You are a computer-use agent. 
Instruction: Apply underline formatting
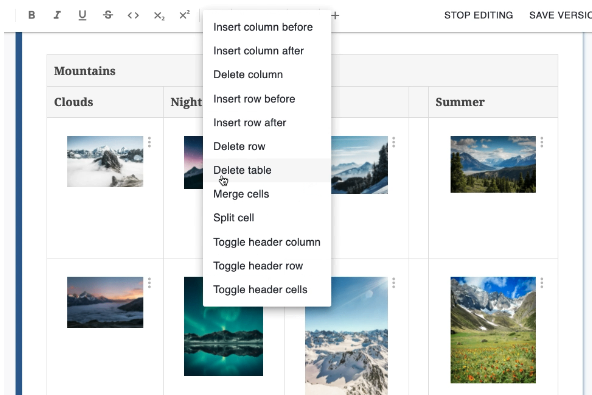pos(82,15)
